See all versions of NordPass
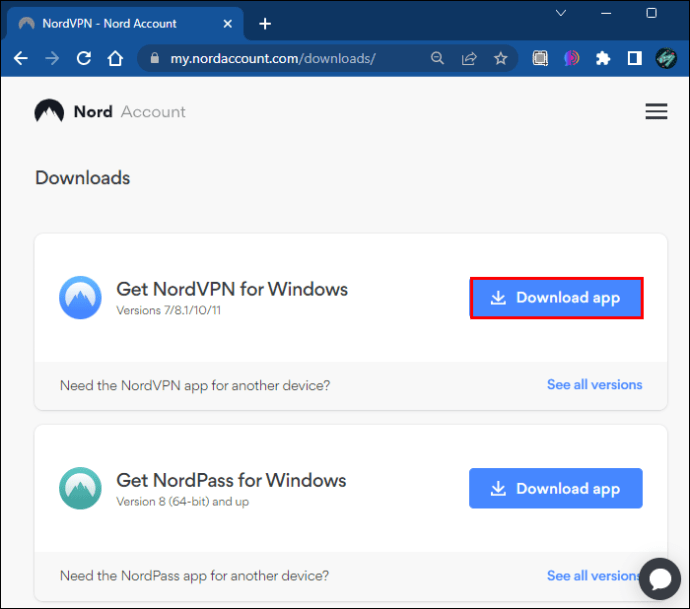 point(594,576)
